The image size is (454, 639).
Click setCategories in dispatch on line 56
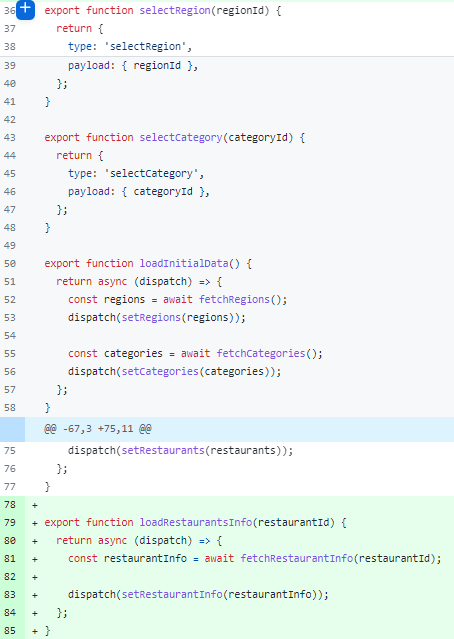point(160,371)
